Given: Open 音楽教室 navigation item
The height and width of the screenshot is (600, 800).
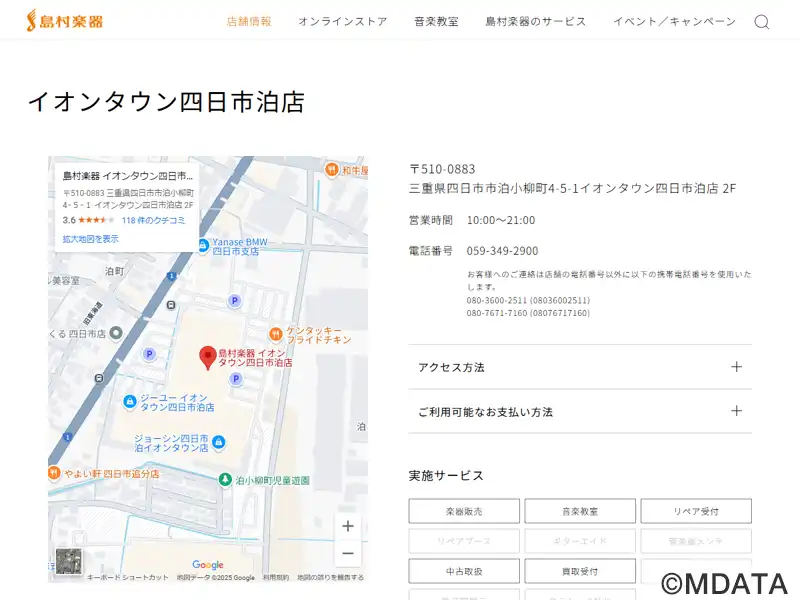Looking at the screenshot, I should pyautogui.click(x=436, y=21).
